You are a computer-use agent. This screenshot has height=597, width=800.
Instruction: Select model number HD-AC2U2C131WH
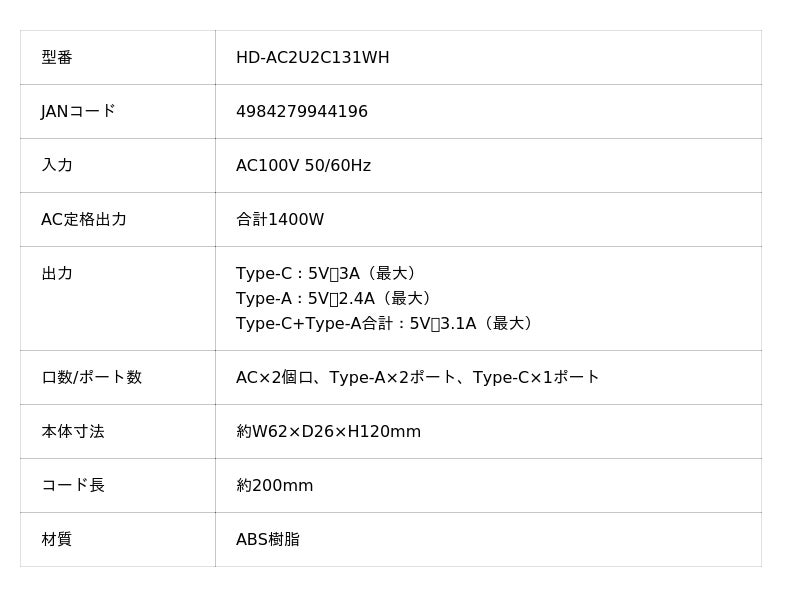(312, 58)
